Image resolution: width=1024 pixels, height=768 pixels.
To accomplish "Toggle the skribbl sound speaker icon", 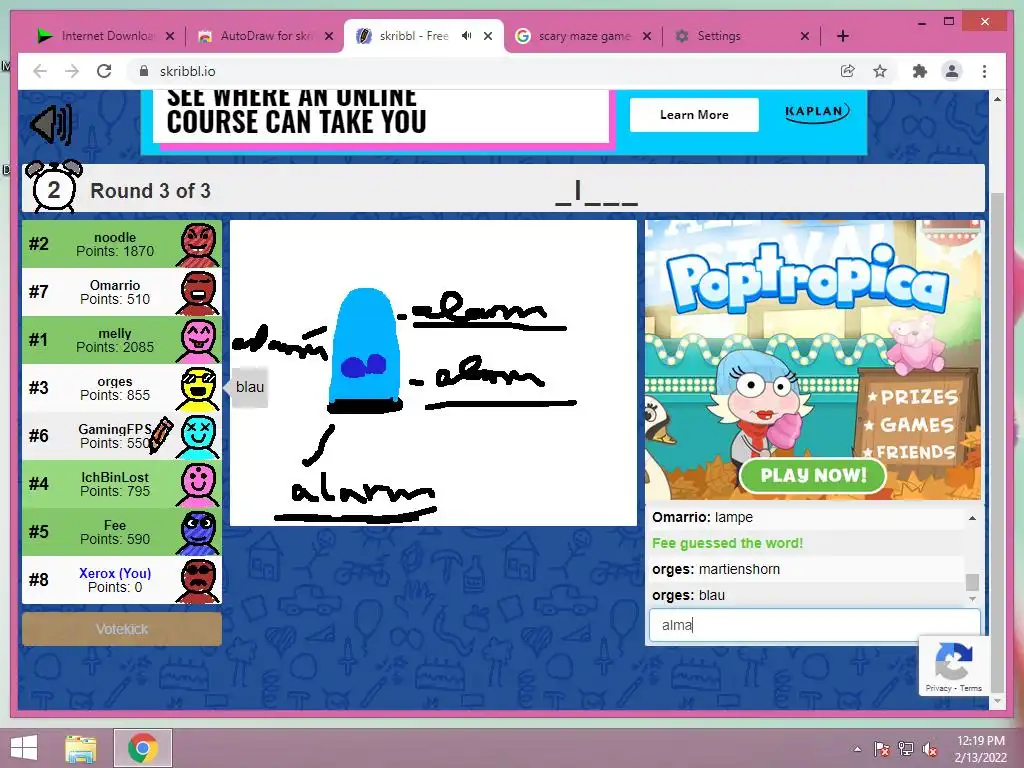I will 52,124.
